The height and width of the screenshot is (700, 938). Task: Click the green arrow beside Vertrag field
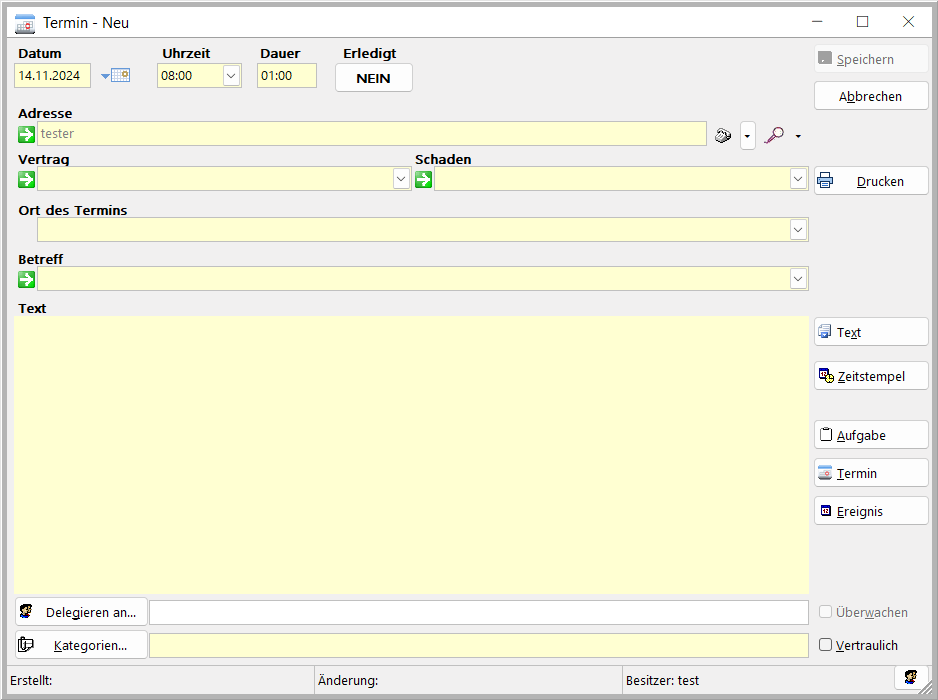coord(27,179)
